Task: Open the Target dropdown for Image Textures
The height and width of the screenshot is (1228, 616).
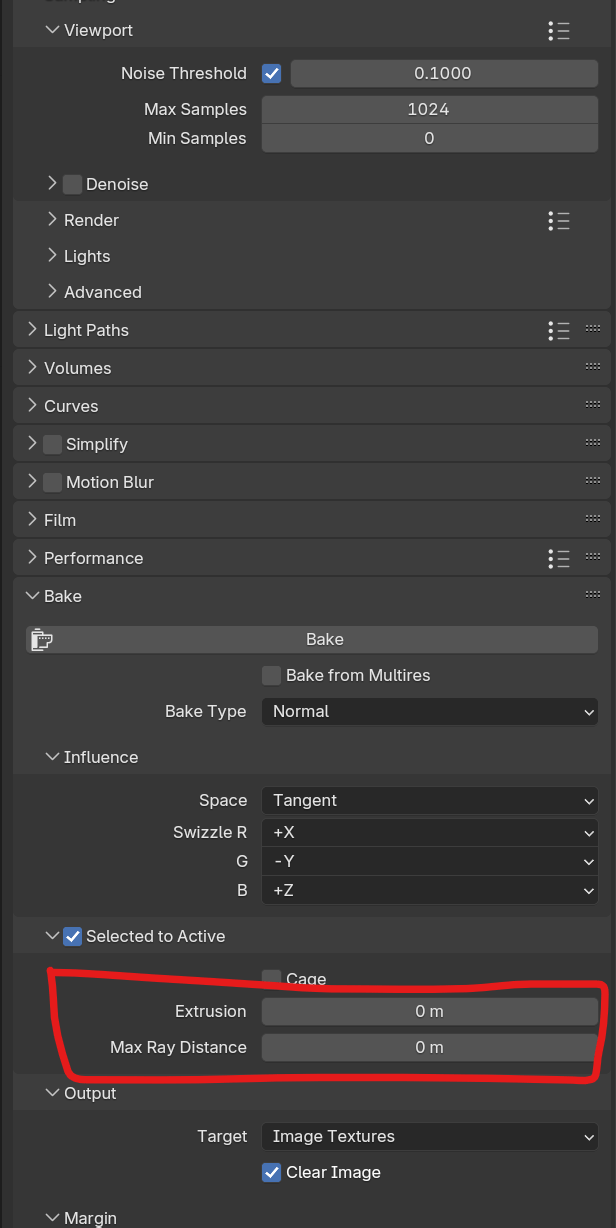Action: point(429,1137)
